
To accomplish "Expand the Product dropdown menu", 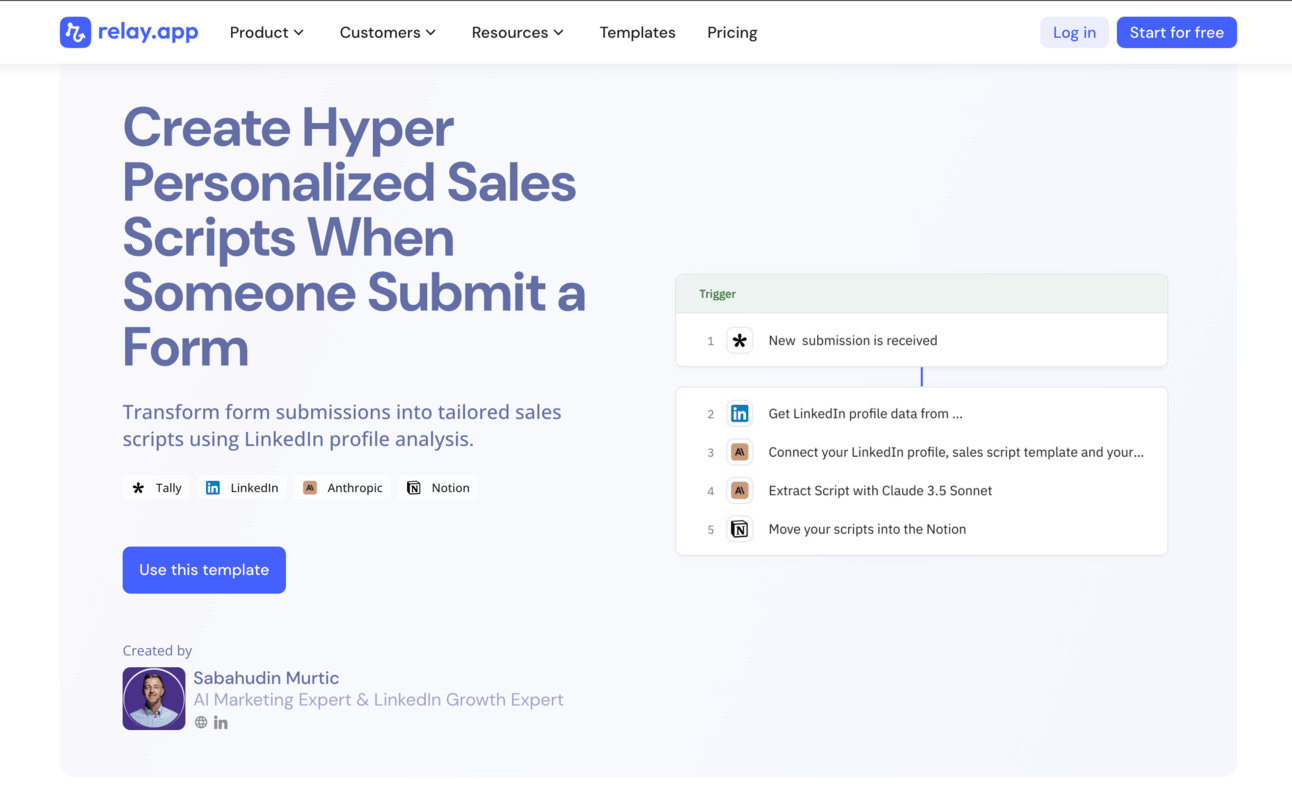I will pos(267,33).
